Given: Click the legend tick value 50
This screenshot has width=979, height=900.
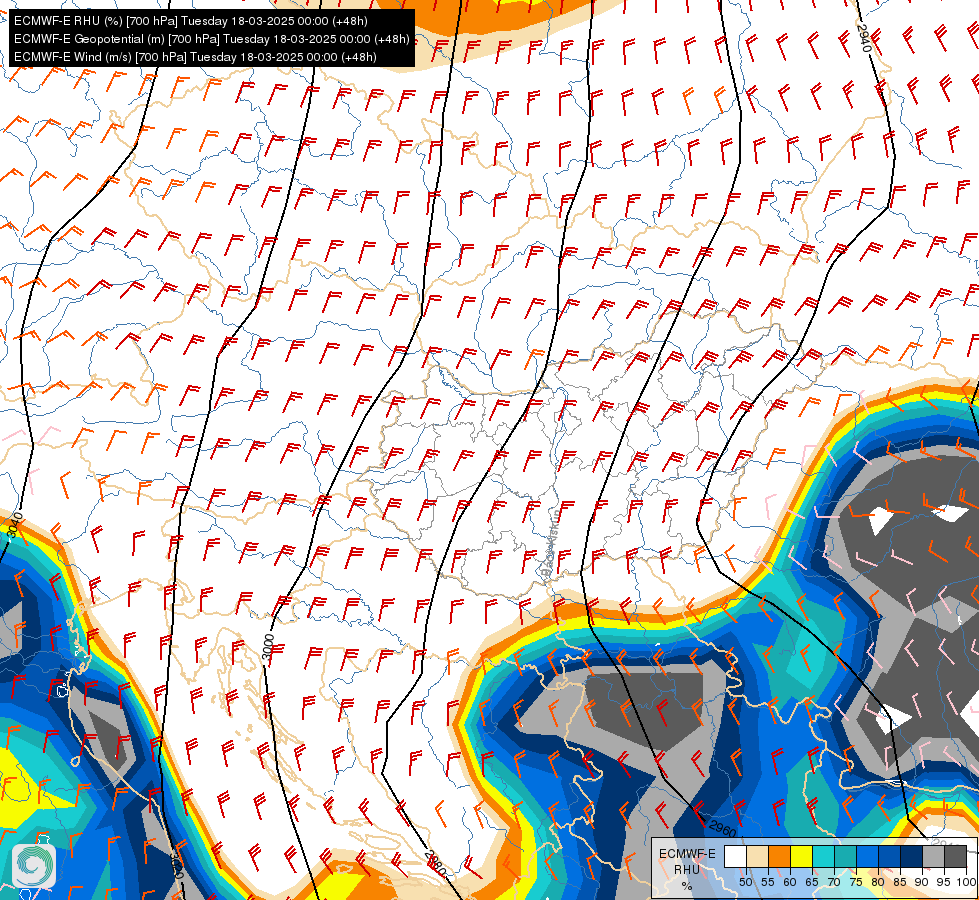Looking at the screenshot, I should [x=745, y=882].
